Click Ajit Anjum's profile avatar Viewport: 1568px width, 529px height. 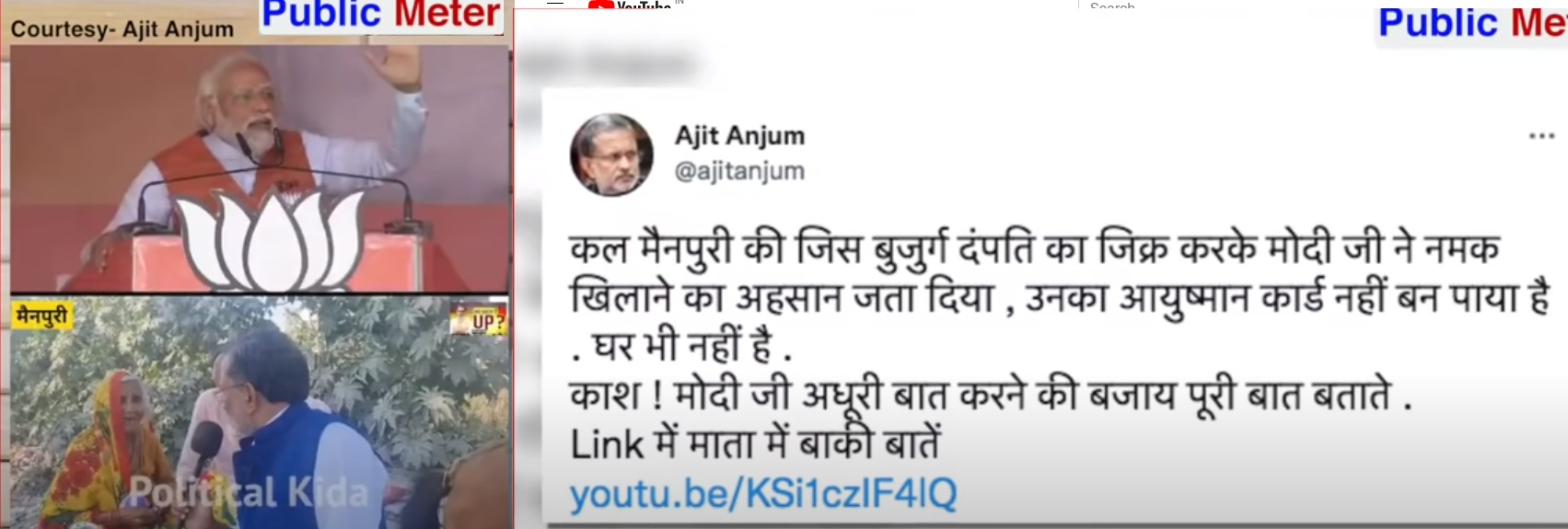coord(611,155)
